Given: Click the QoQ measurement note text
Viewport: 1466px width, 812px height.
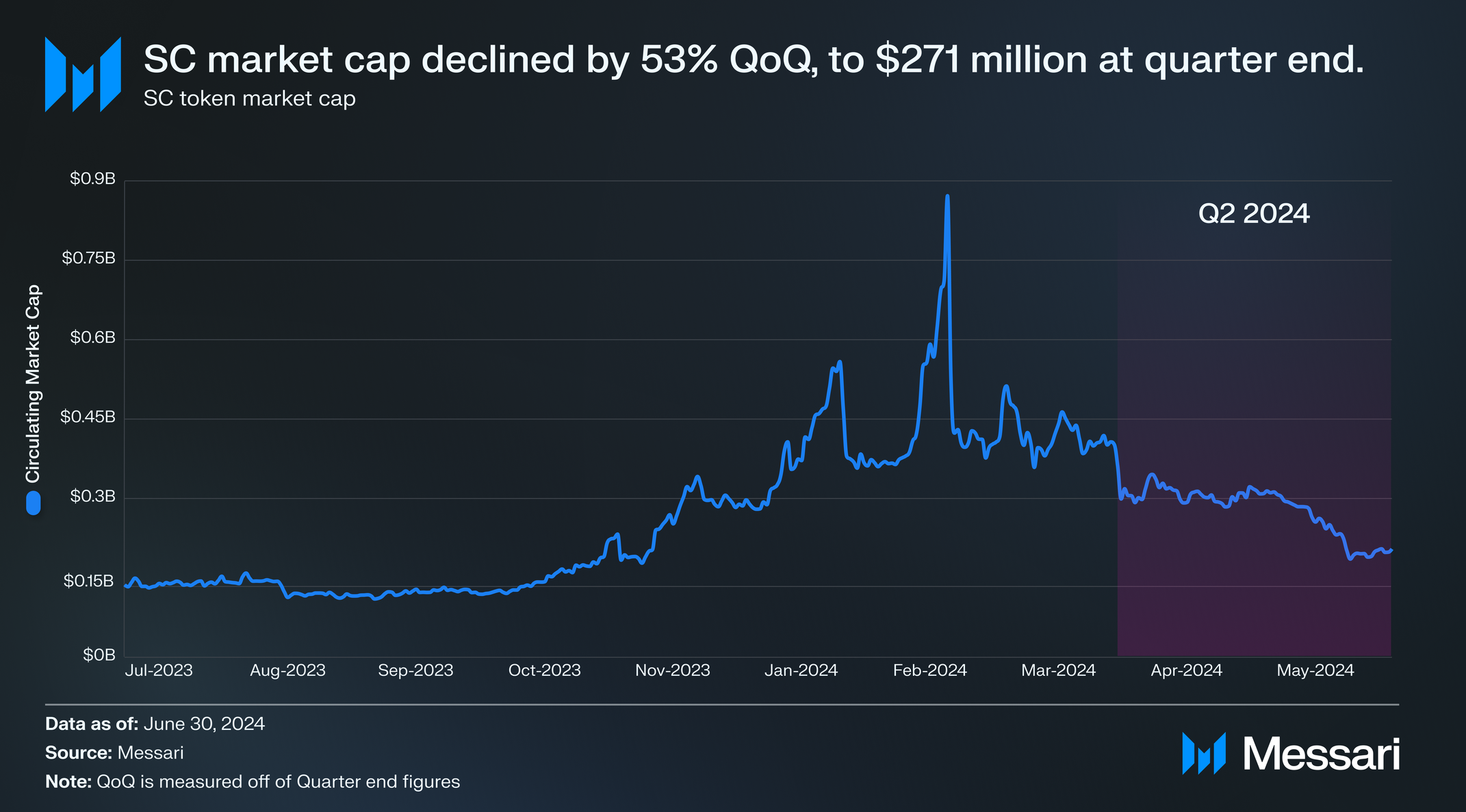Looking at the screenshot, I should coord(253,781).
